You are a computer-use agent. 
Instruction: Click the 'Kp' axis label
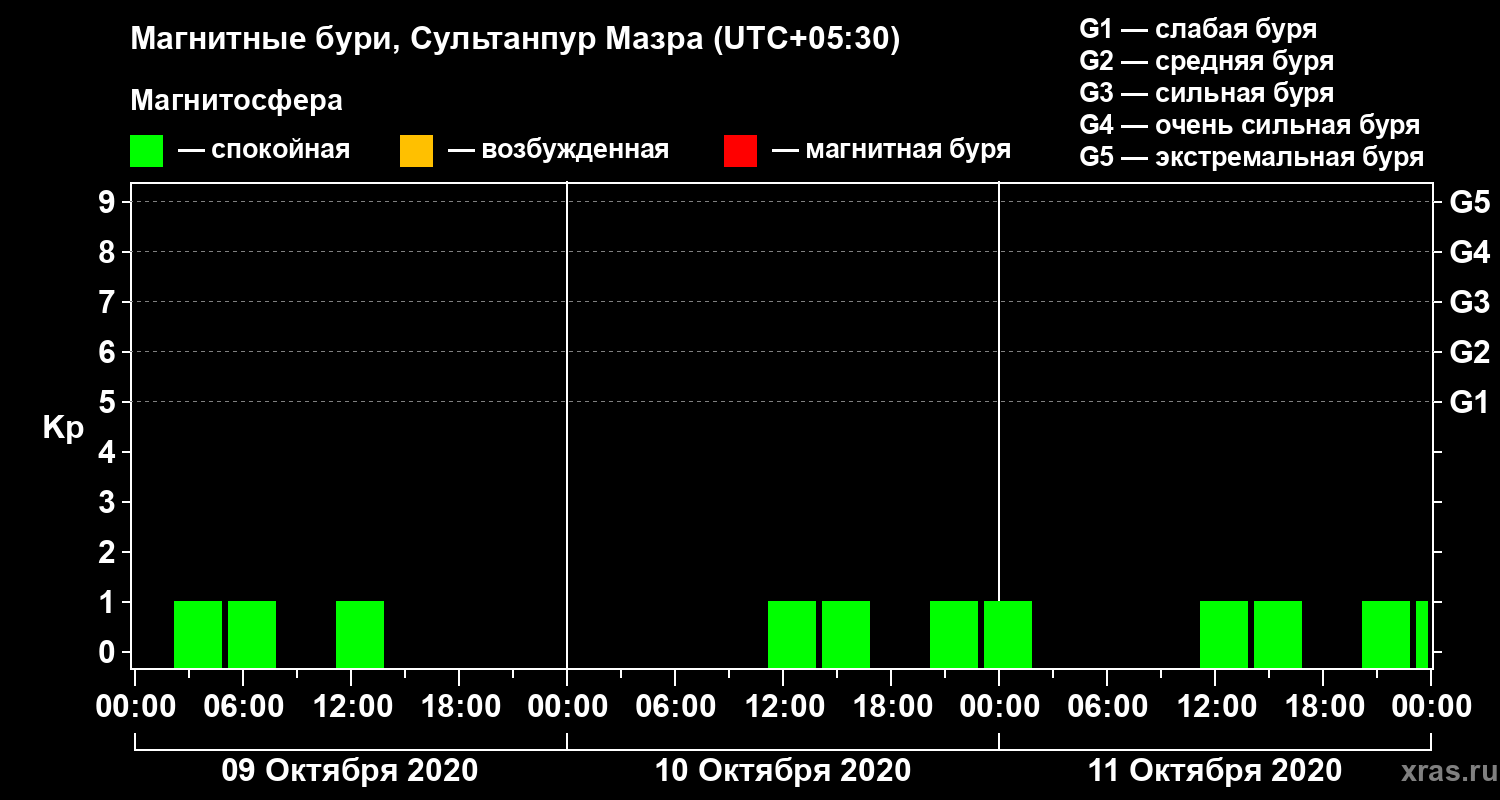click(x=63, y=428)
